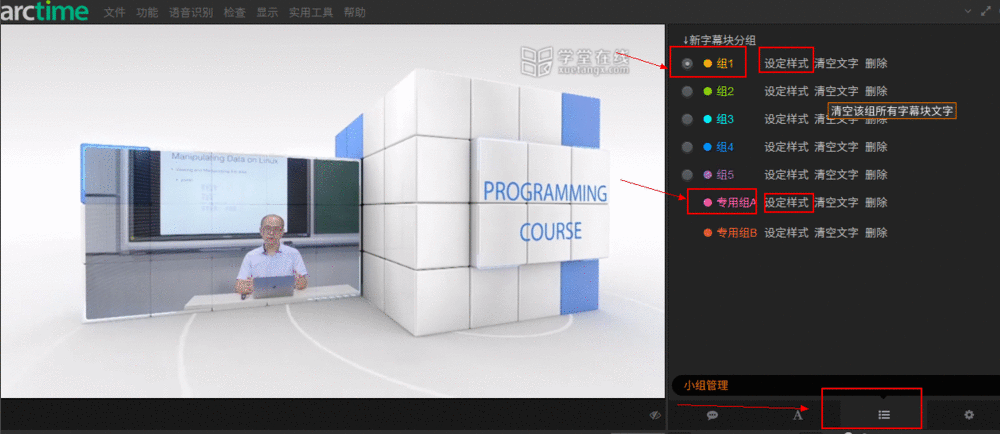
Task: Click the orange color dot of 组1
Action: pyautogui.click(x=708, y=63)
